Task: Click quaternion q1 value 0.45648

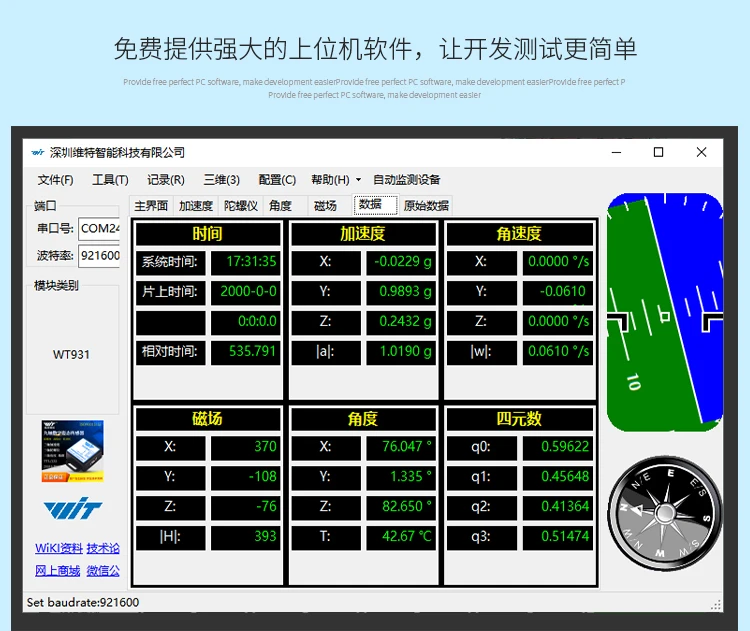Action: coord(558,476)
